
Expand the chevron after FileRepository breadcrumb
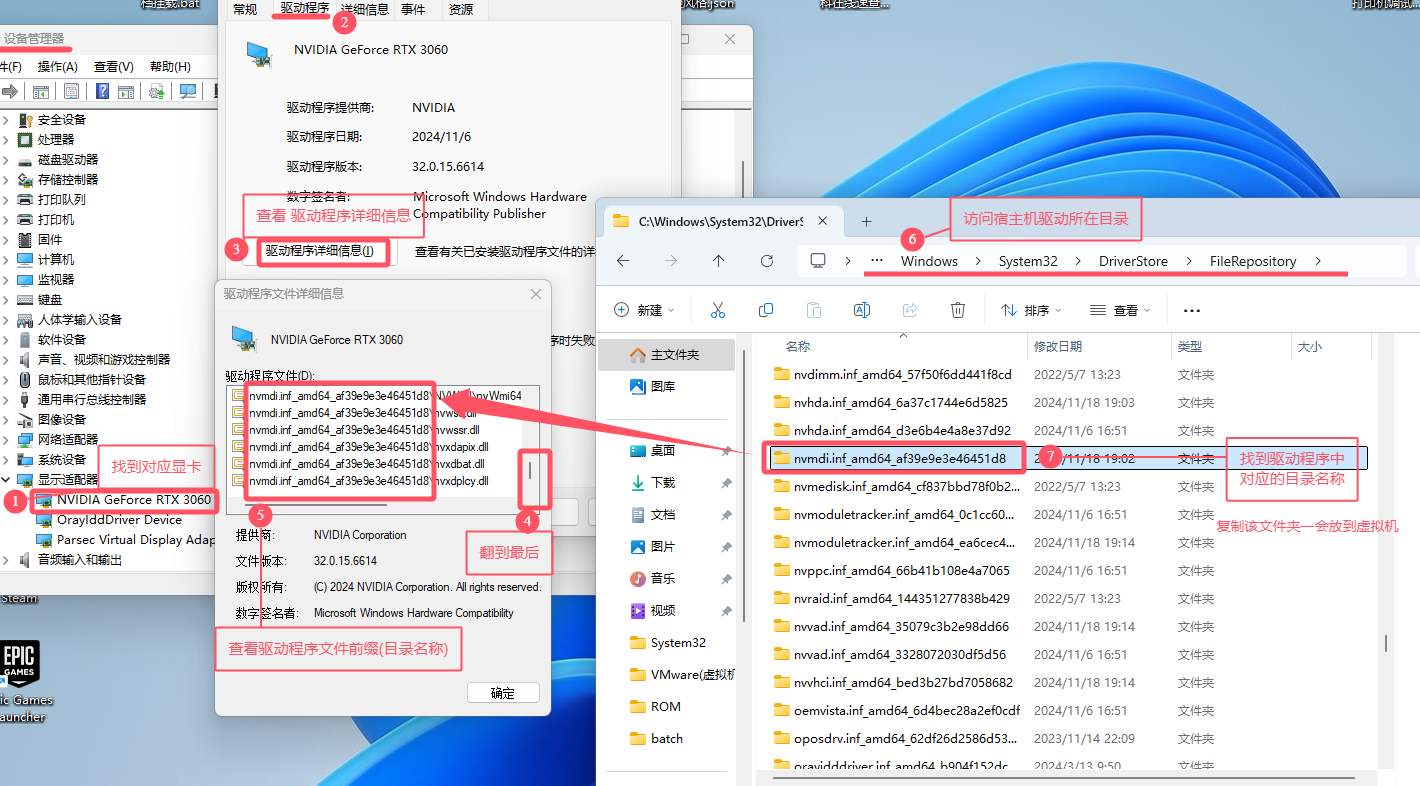point(1318,261)
